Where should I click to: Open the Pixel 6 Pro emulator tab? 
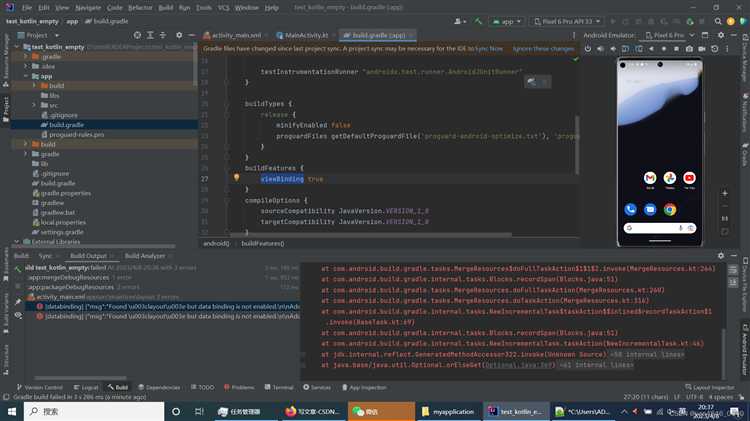665,35
